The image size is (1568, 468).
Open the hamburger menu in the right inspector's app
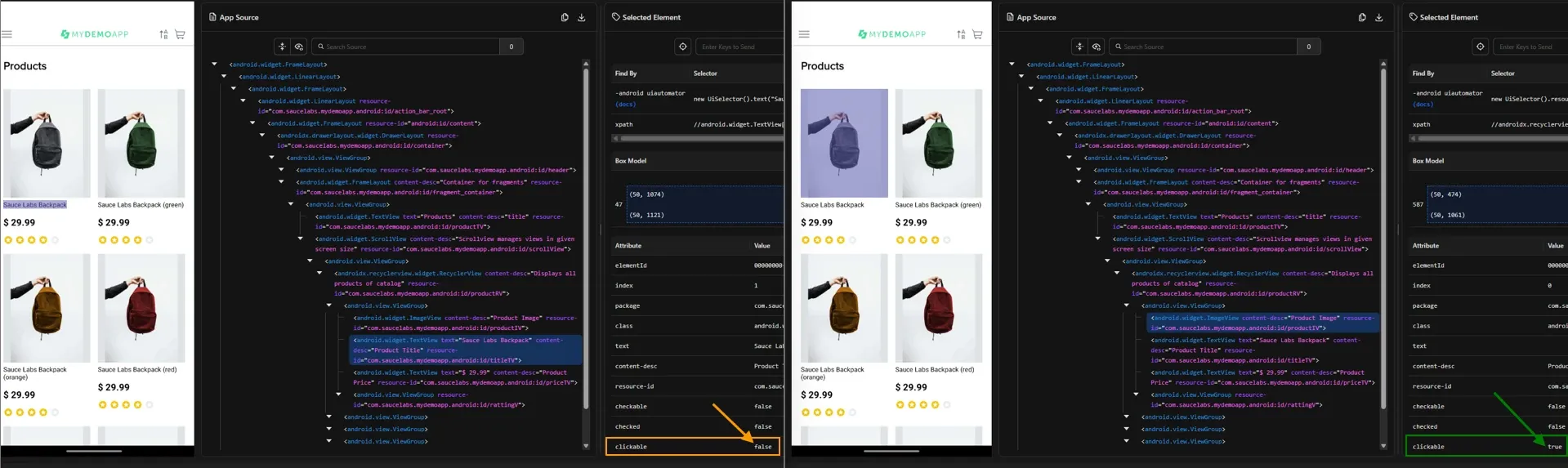(x=804, y=34)
